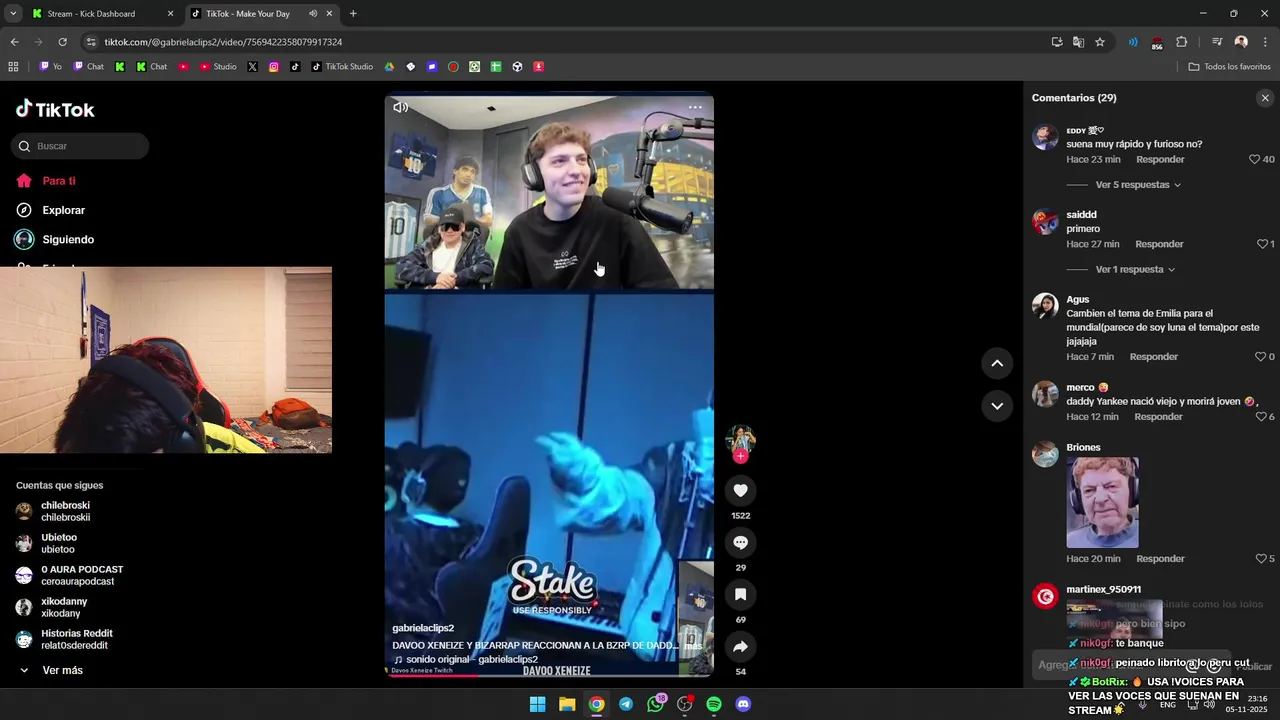Open X bookmark in bookmarks bar
Viewport: 1280px width, 720px height.
[x=252, y=67]
